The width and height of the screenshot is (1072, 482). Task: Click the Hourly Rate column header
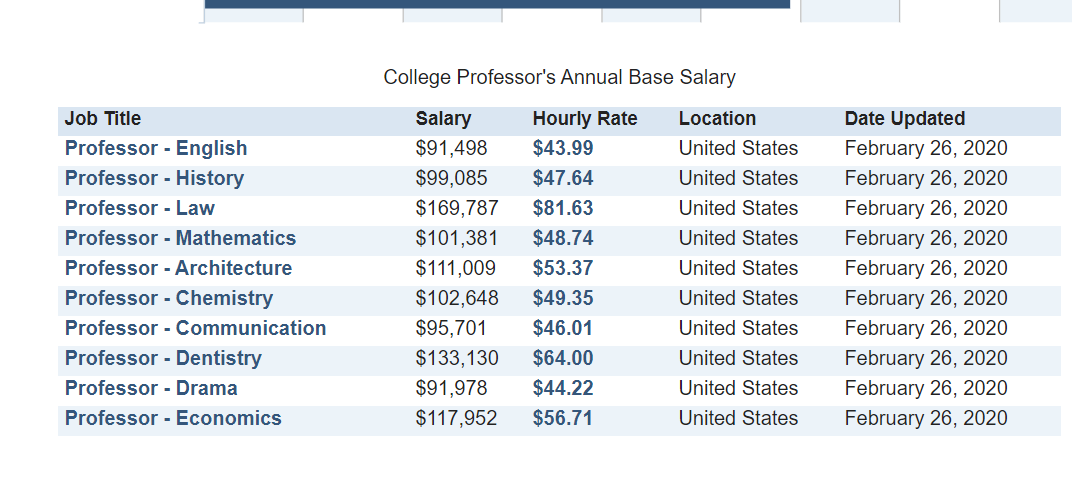point(585,119)
